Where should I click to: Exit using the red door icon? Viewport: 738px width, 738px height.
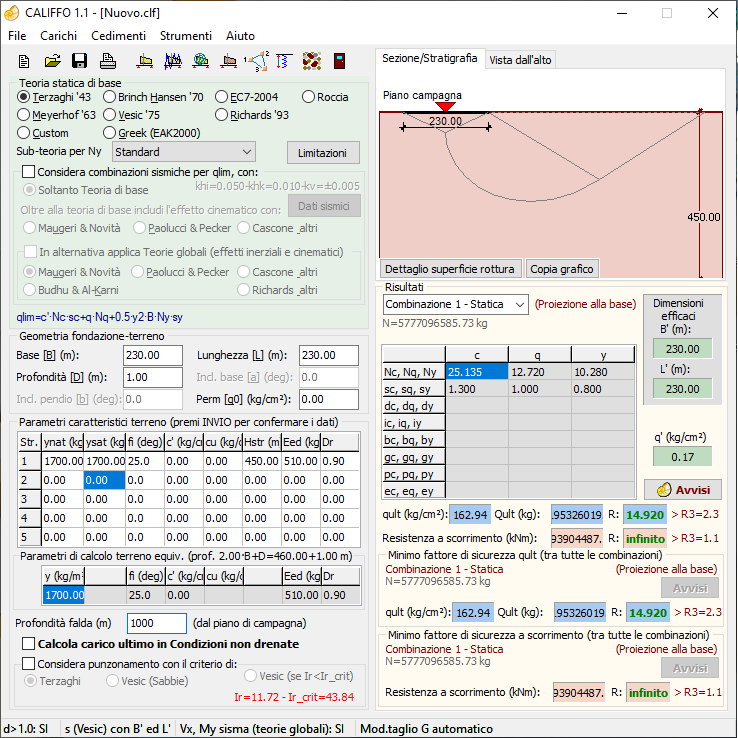[x=339, y=61]
